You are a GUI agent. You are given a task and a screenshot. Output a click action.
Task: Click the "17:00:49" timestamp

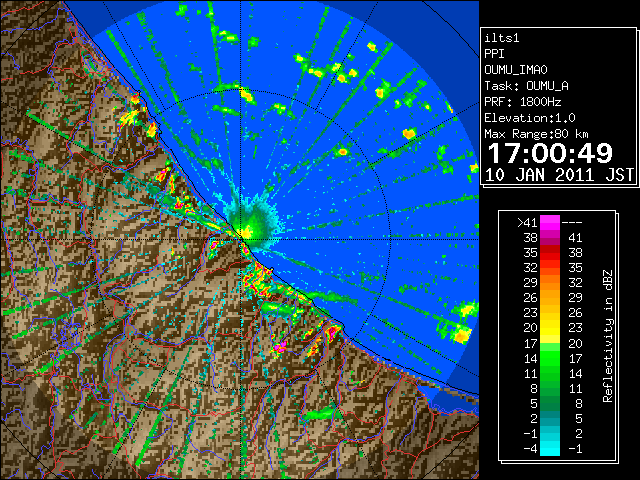coord(550,153)
